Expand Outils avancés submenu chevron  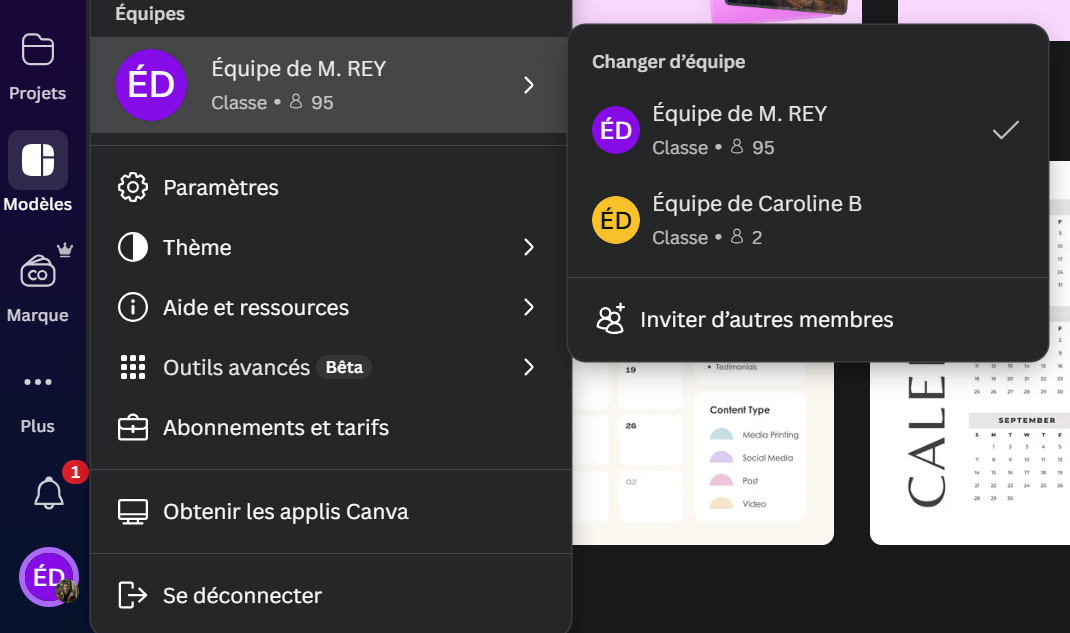pyautogui.click(x=529, y=367)
